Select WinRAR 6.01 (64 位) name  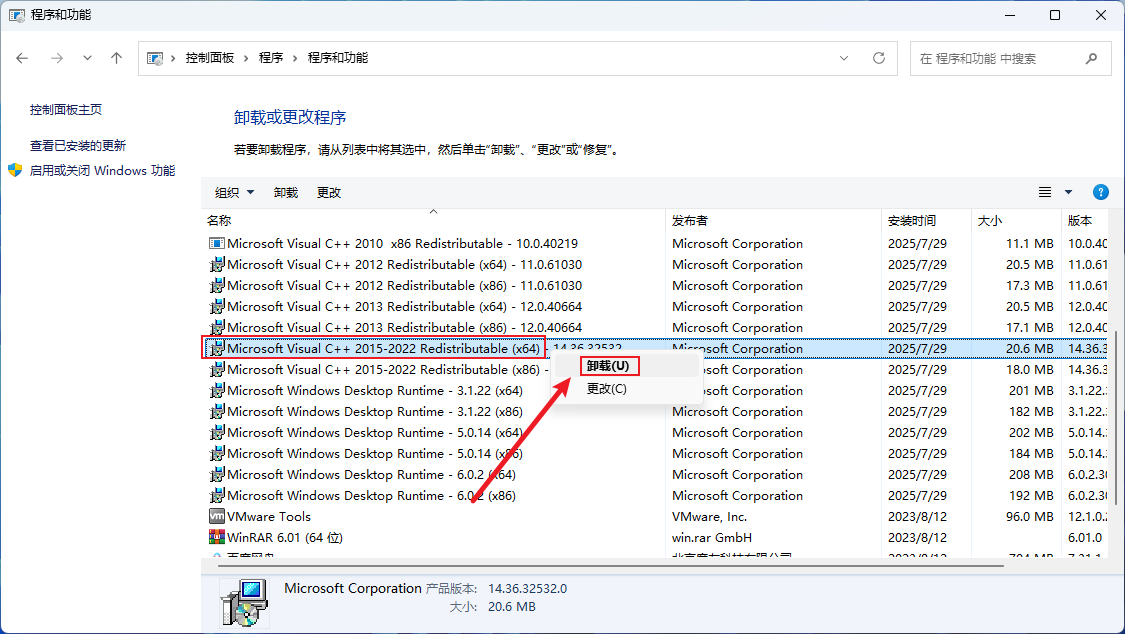coord(285,537)
